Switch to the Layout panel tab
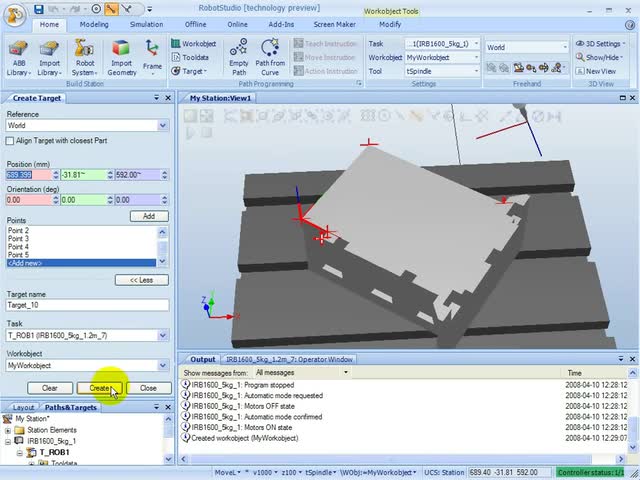This screenshot has height=480, width=640. pos(23,407)
